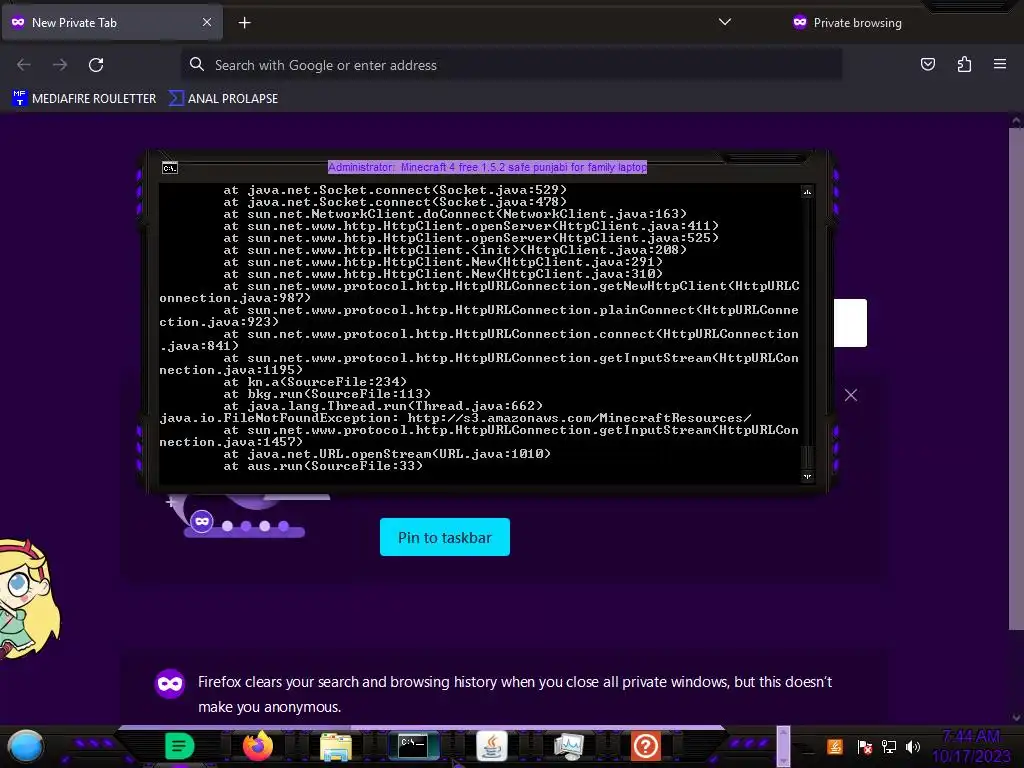Open the volume speaker tray icon
Viewport: 1024px width, 768px height.
pyautogui.click(x=913, y=746)
